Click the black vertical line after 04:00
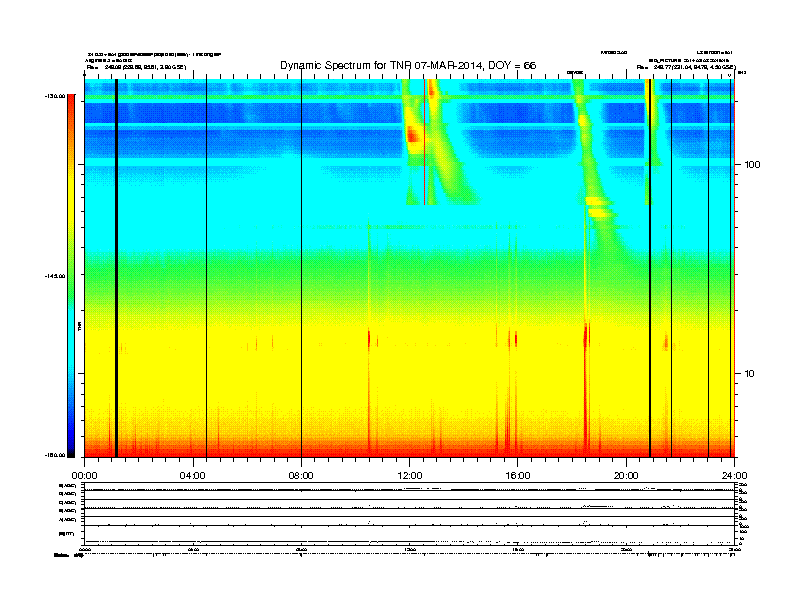792x612 pixels. (207, 268)
